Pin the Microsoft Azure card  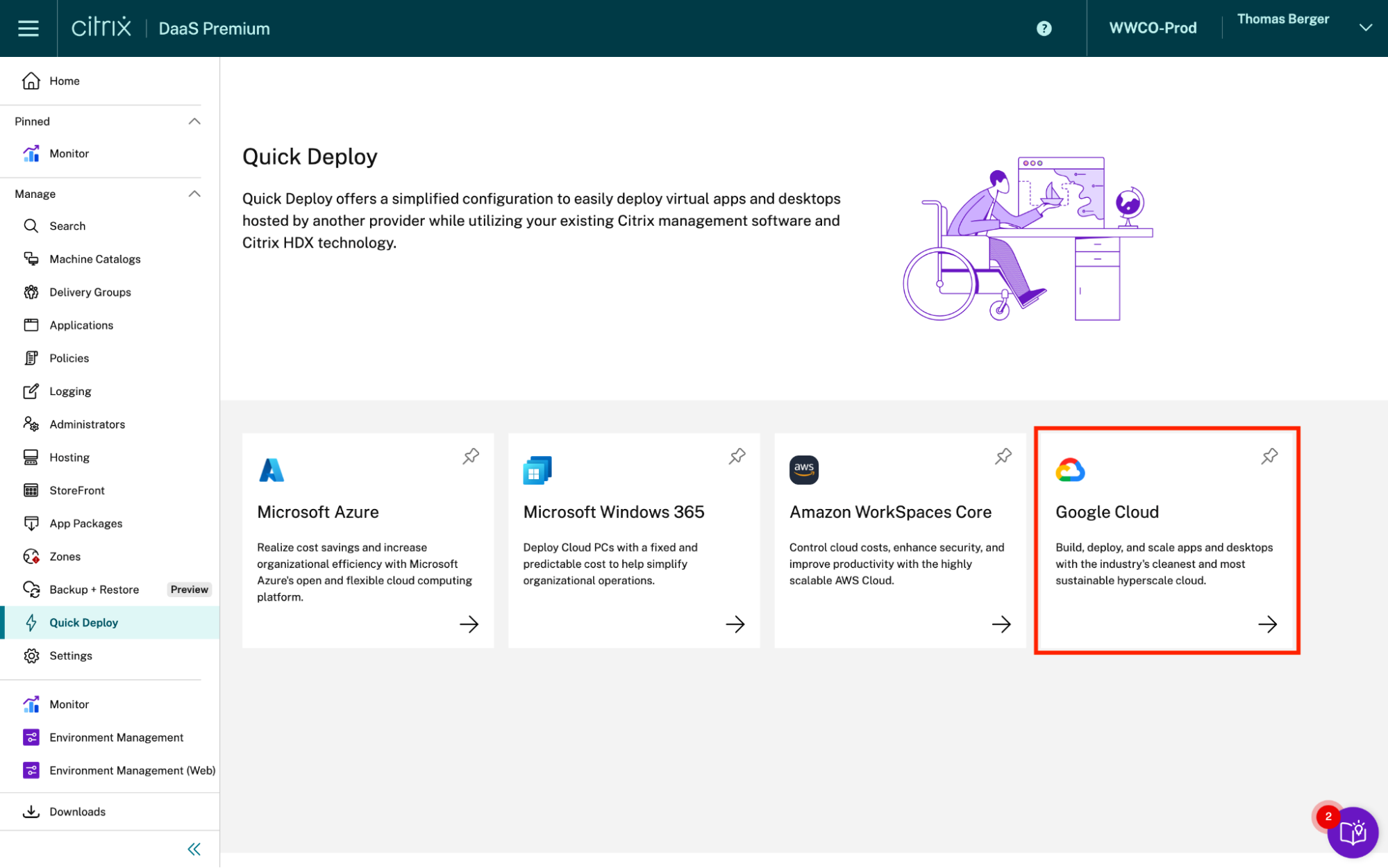(471, 456)
